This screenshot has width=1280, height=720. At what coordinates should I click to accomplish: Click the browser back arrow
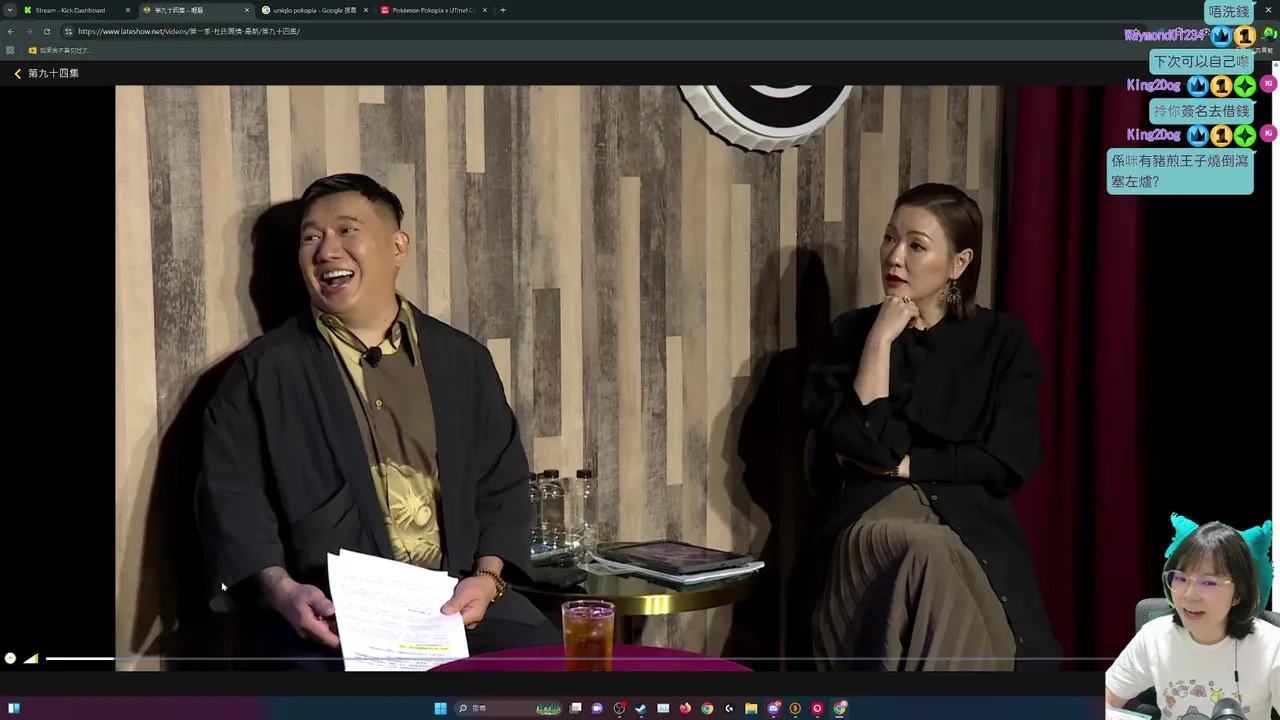pyautogui.click(x=10, y=31)
